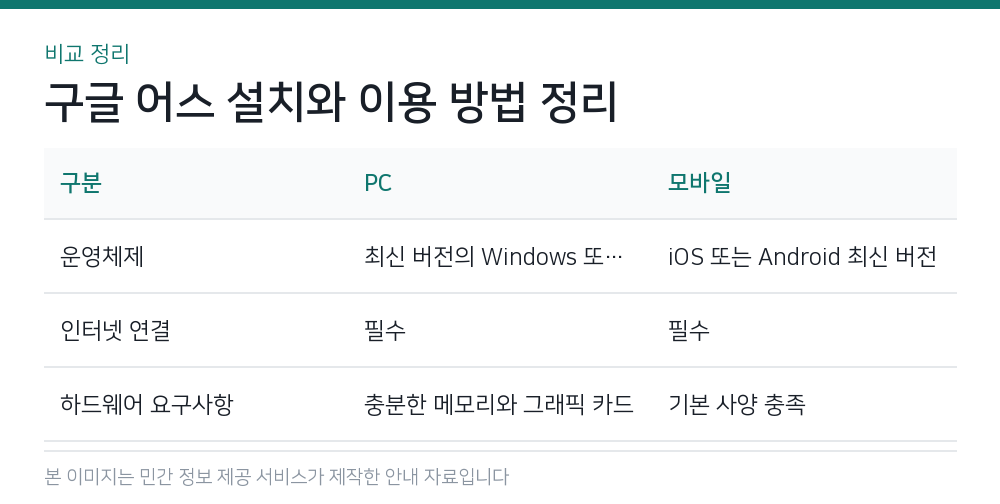Click the cell 'iOS 또는 Android 최신 버전'

click(802, 257)
